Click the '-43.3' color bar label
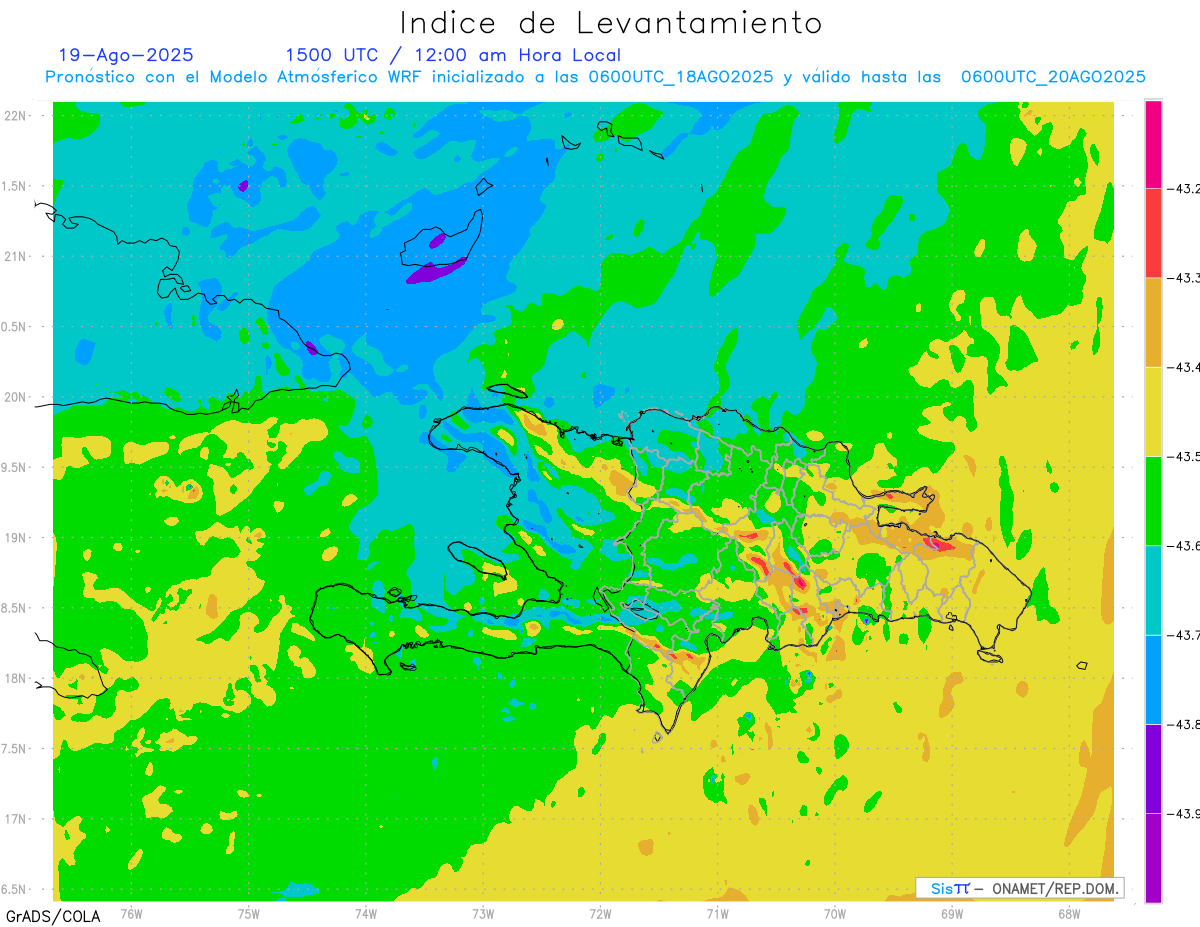 (1185, 278)
